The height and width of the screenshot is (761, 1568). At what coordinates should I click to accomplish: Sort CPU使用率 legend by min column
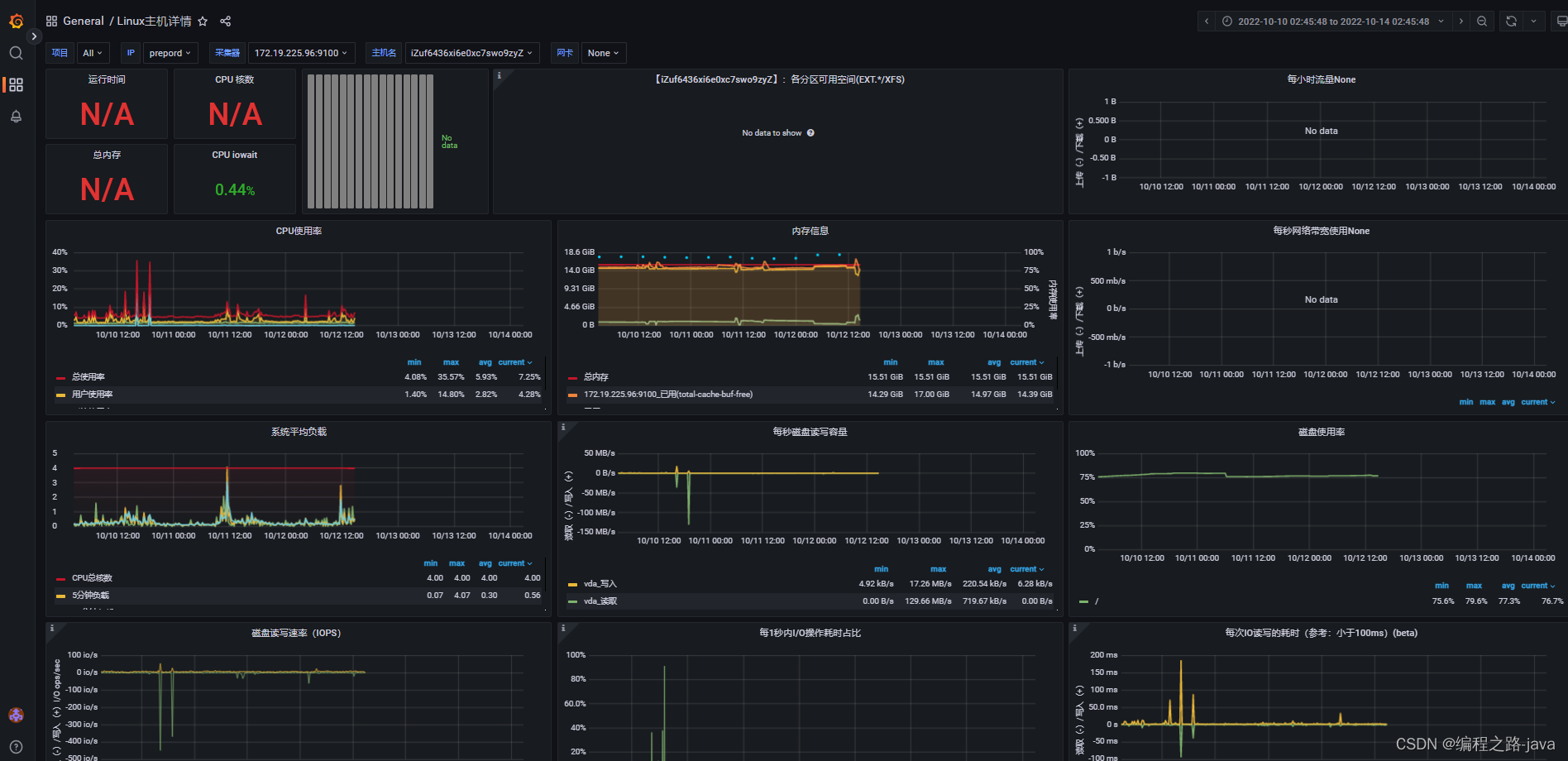pyautogui.click(x=414, y=362)
